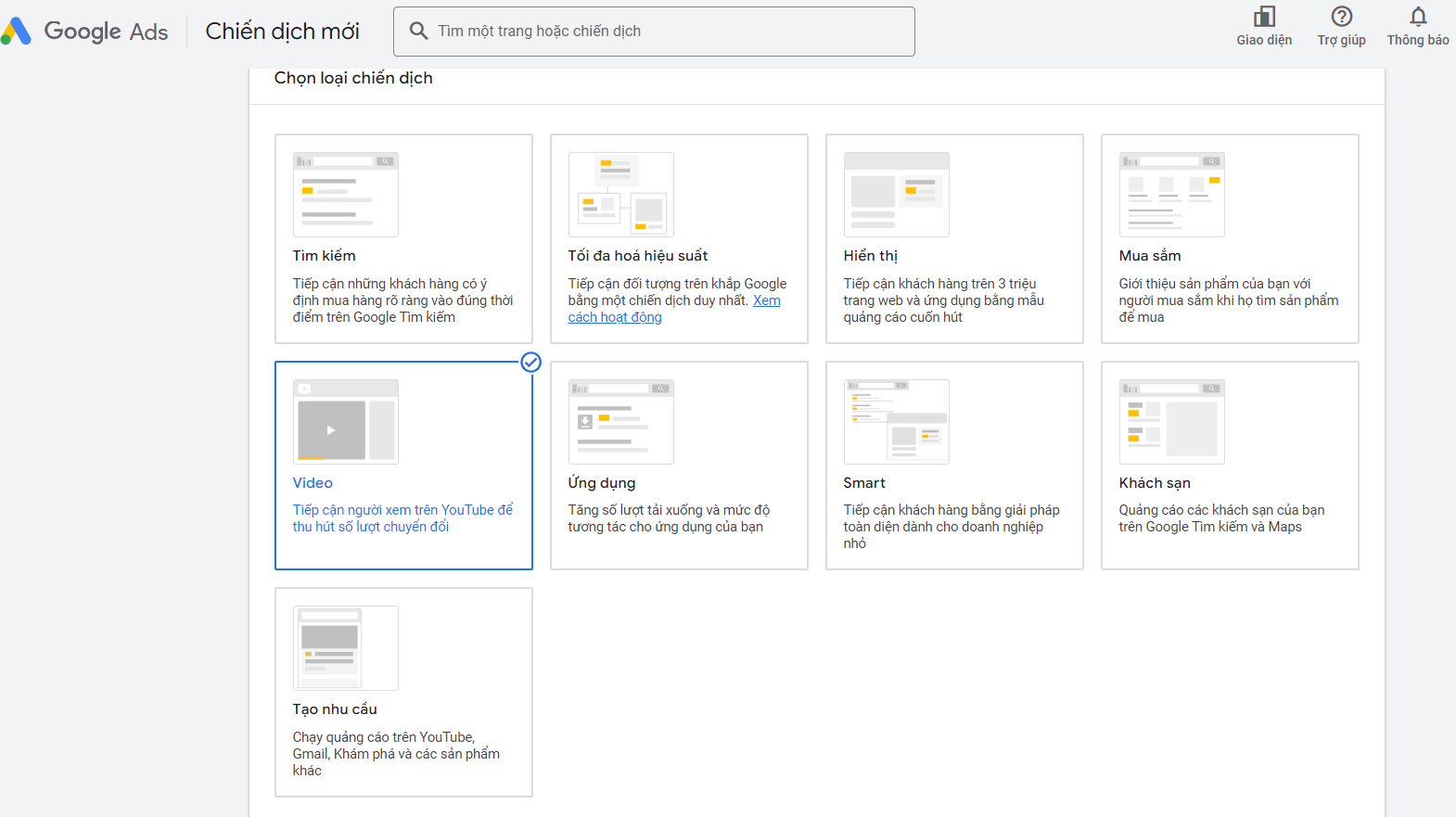The width and height of the screenshot is (1456, 817).
Task: Click the Tối đa hoá hiệu suất illustration
Action: [621, 195]
